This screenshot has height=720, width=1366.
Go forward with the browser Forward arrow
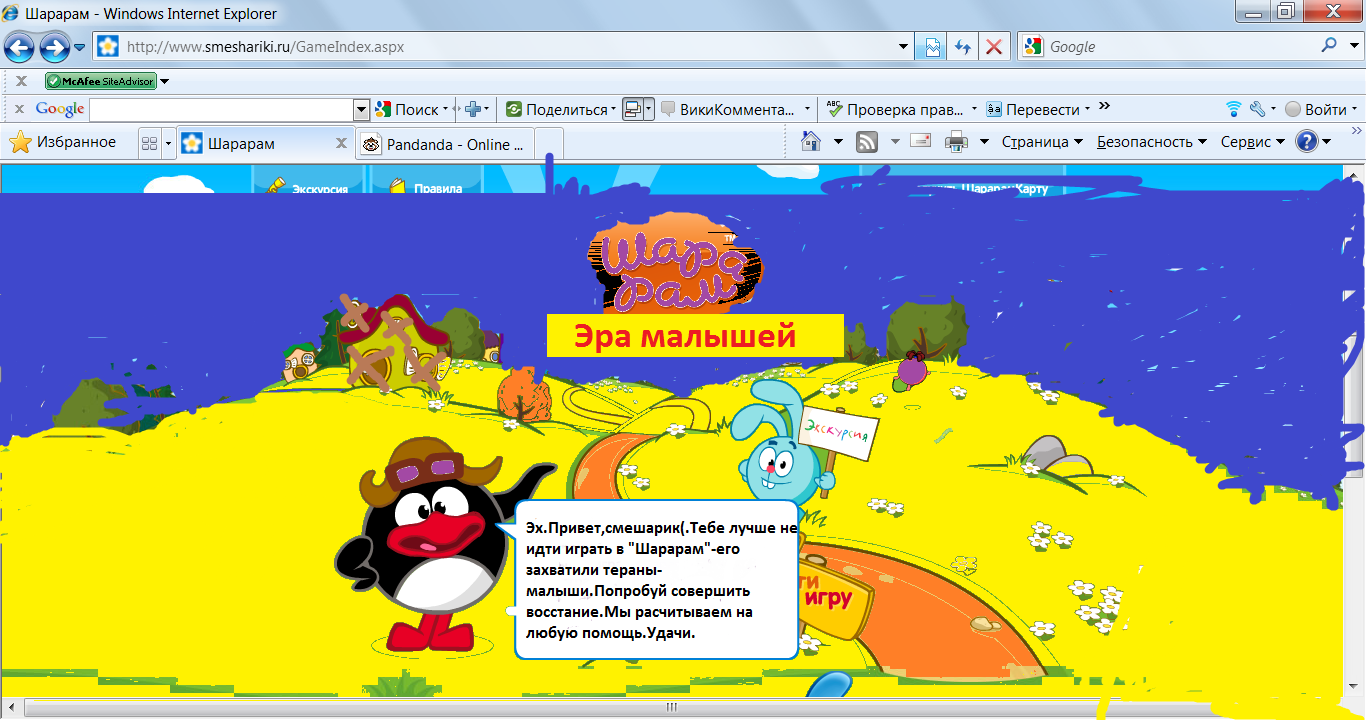tap(54, 46)
